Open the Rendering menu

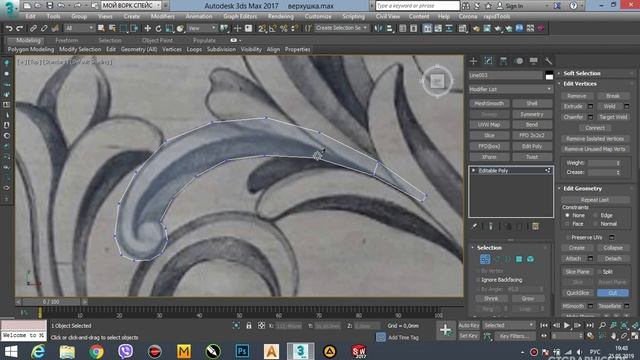(280, 17)
